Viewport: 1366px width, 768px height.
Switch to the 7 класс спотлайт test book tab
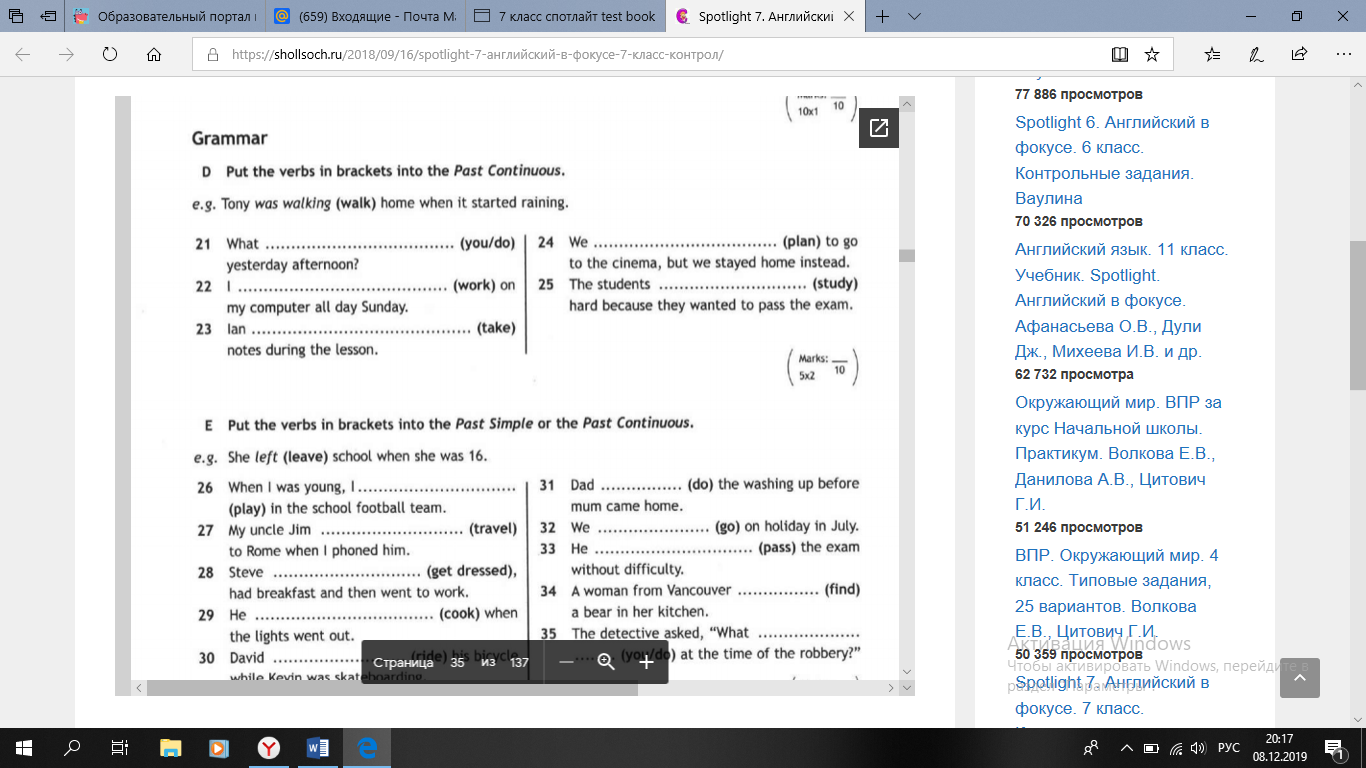tap(565, 17)
